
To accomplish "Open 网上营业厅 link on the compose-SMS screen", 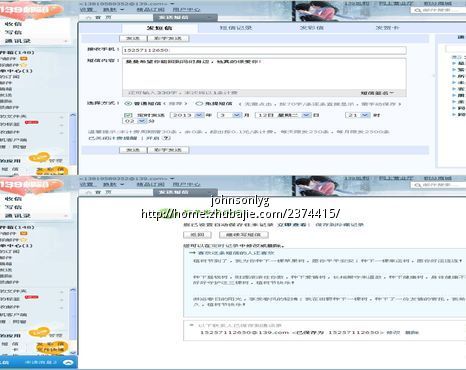I will (x=396, y=3).
